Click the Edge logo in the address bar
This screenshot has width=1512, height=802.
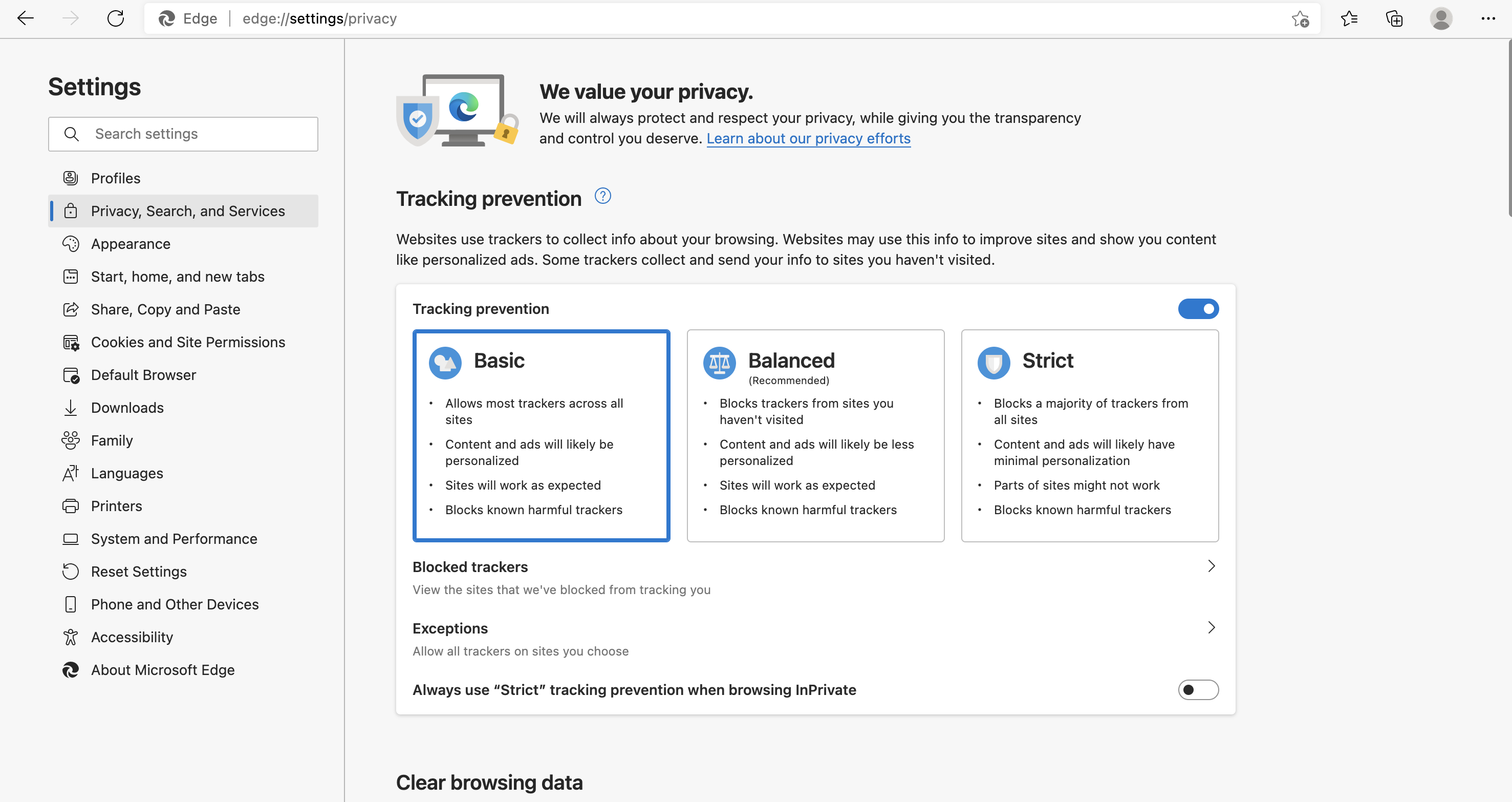[x=167, y=18]
